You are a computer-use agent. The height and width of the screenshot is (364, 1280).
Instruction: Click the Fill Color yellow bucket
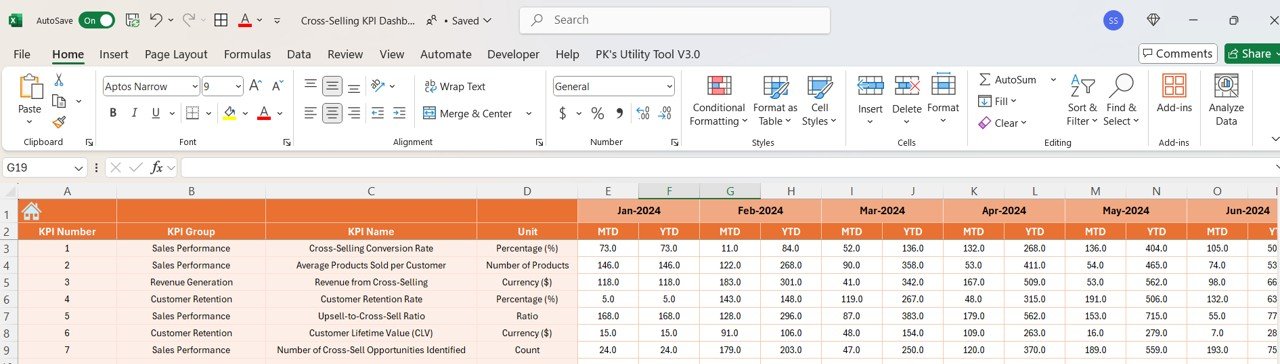click(x=229, y=114)
